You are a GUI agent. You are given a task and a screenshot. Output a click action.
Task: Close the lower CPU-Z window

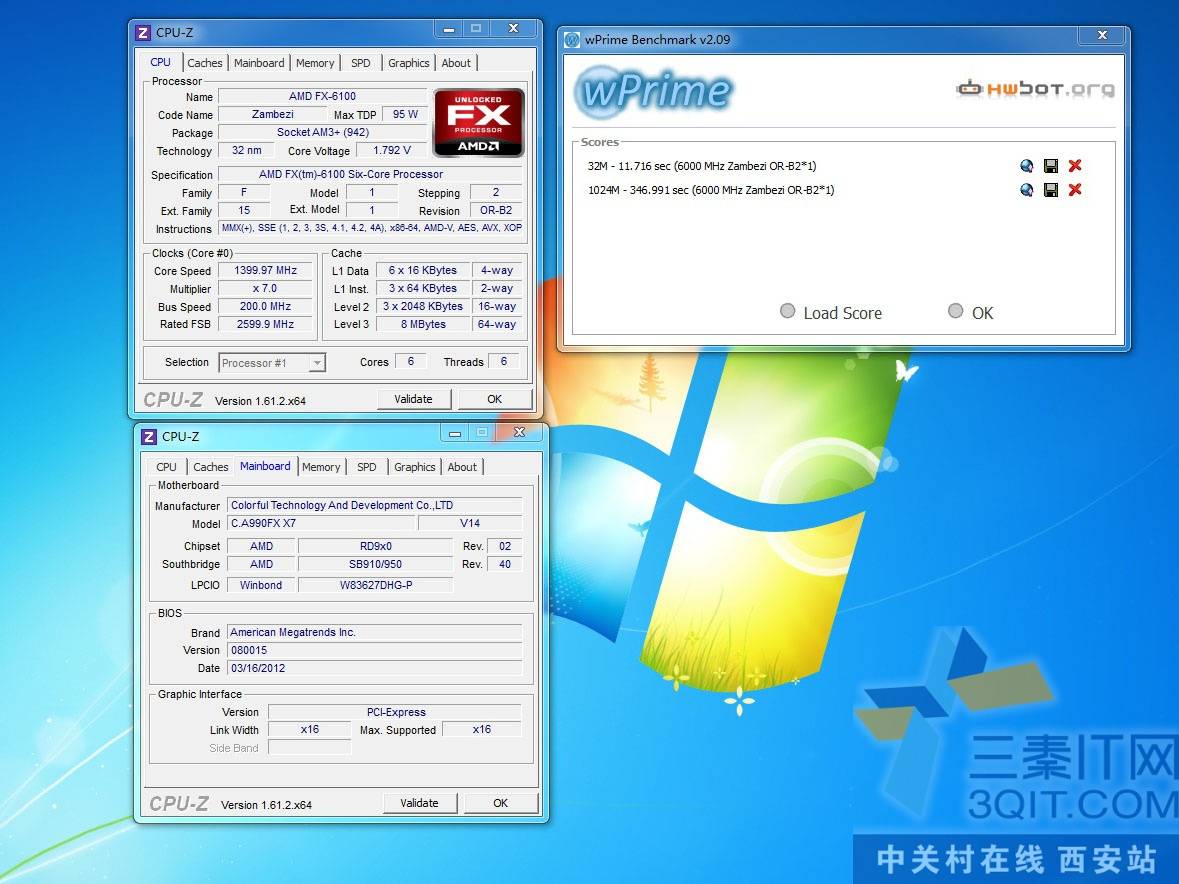pyautogui.click(x=520, y=432)
